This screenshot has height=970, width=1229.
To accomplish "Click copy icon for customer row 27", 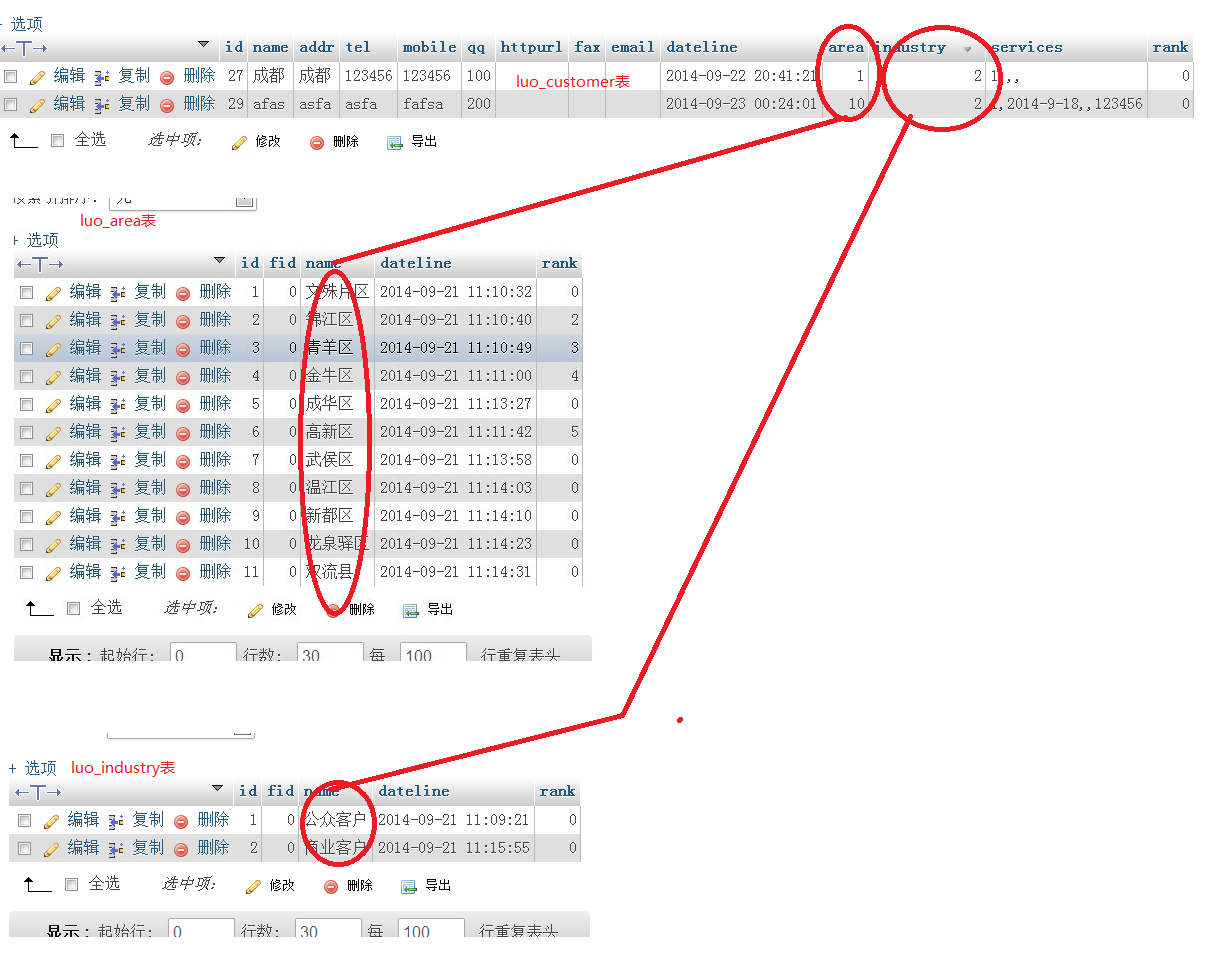I will tap(102, 77).
